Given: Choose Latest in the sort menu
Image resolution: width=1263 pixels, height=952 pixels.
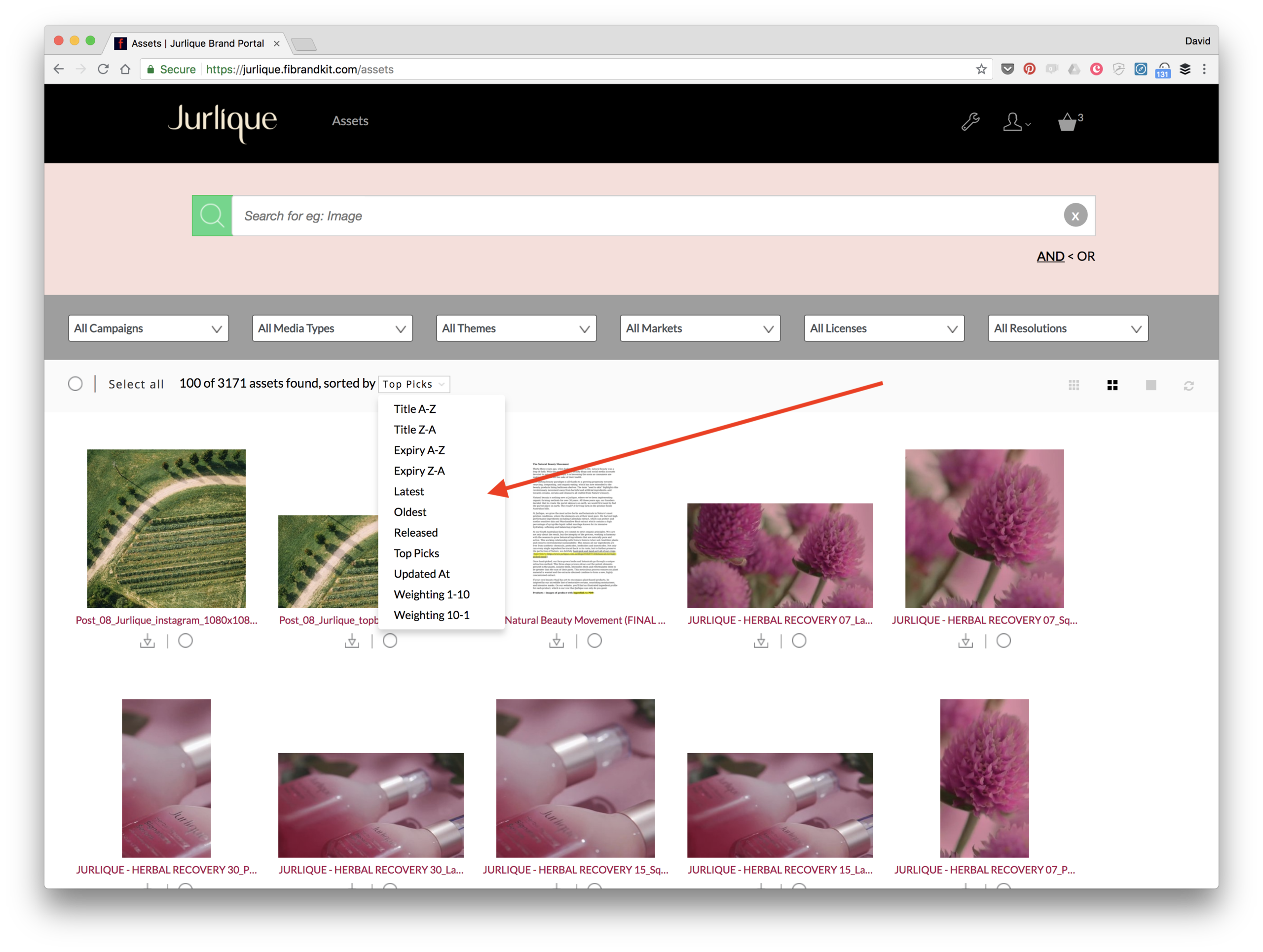Looking at the screenshot, I should tap(409, 491).
